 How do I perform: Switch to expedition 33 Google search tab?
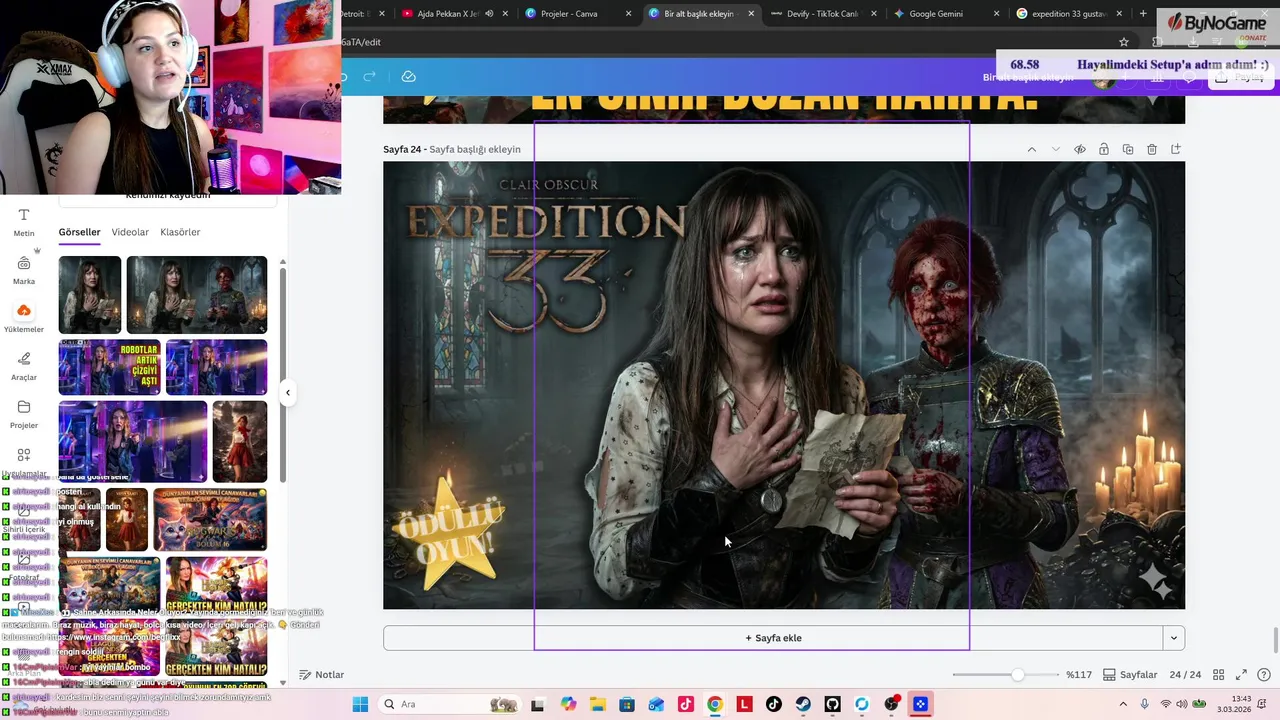(x=1070, y=14)
